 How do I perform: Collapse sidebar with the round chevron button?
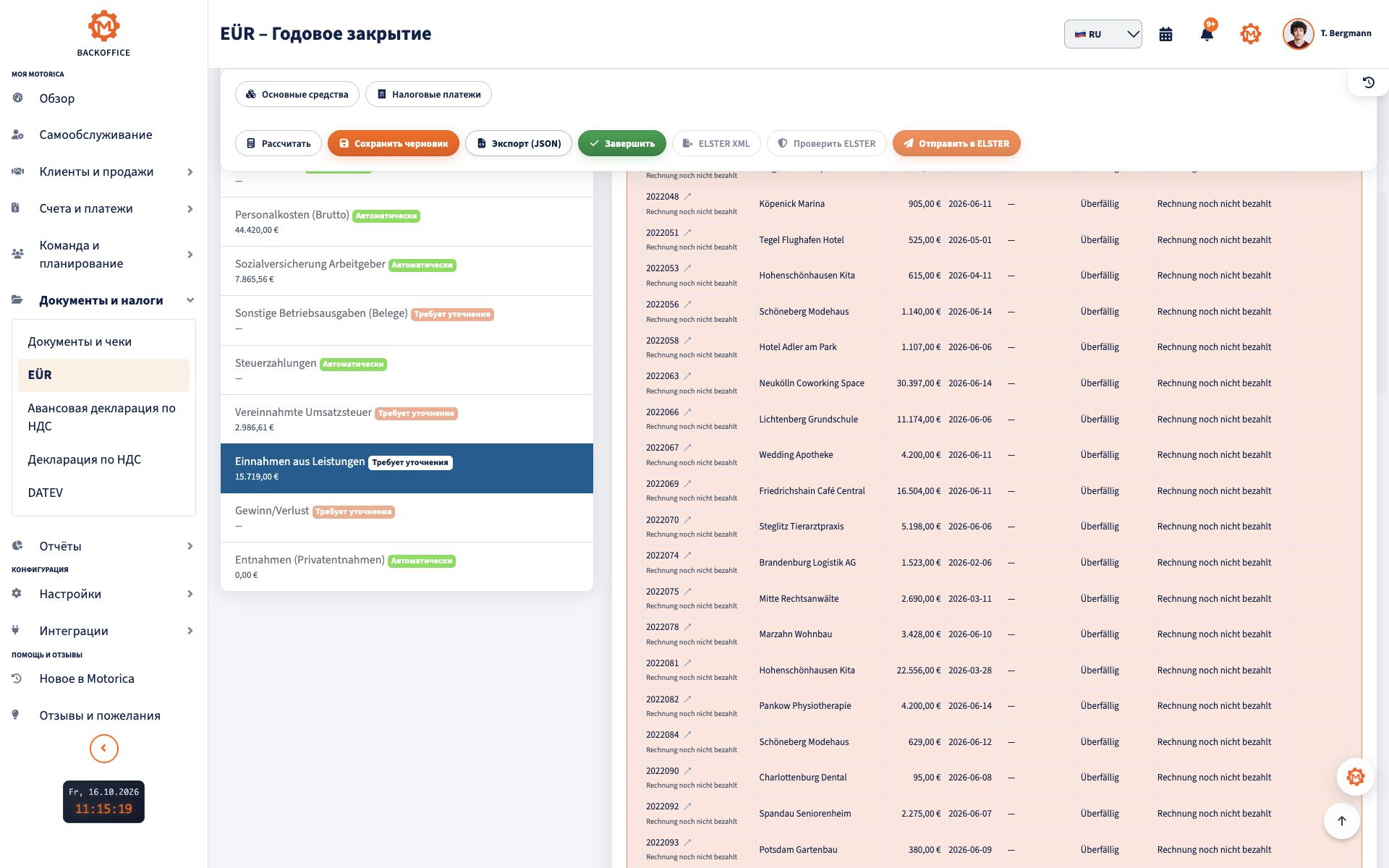coord(103,748)
